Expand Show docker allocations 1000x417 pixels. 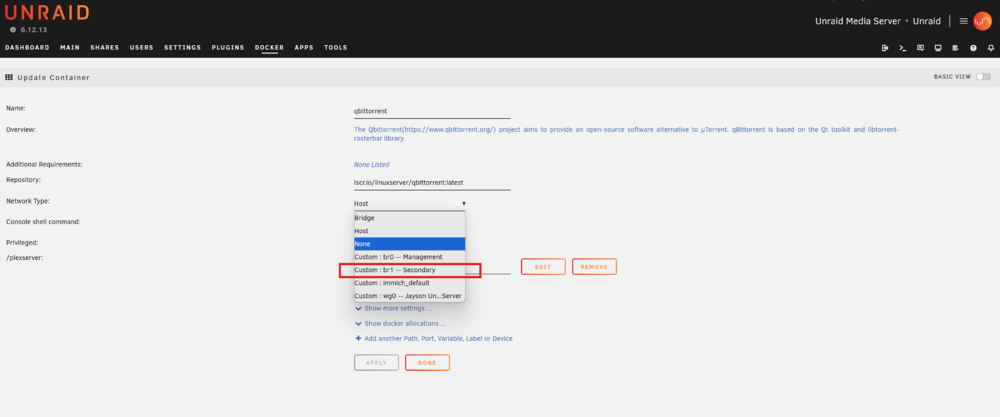tap(401, 324)
